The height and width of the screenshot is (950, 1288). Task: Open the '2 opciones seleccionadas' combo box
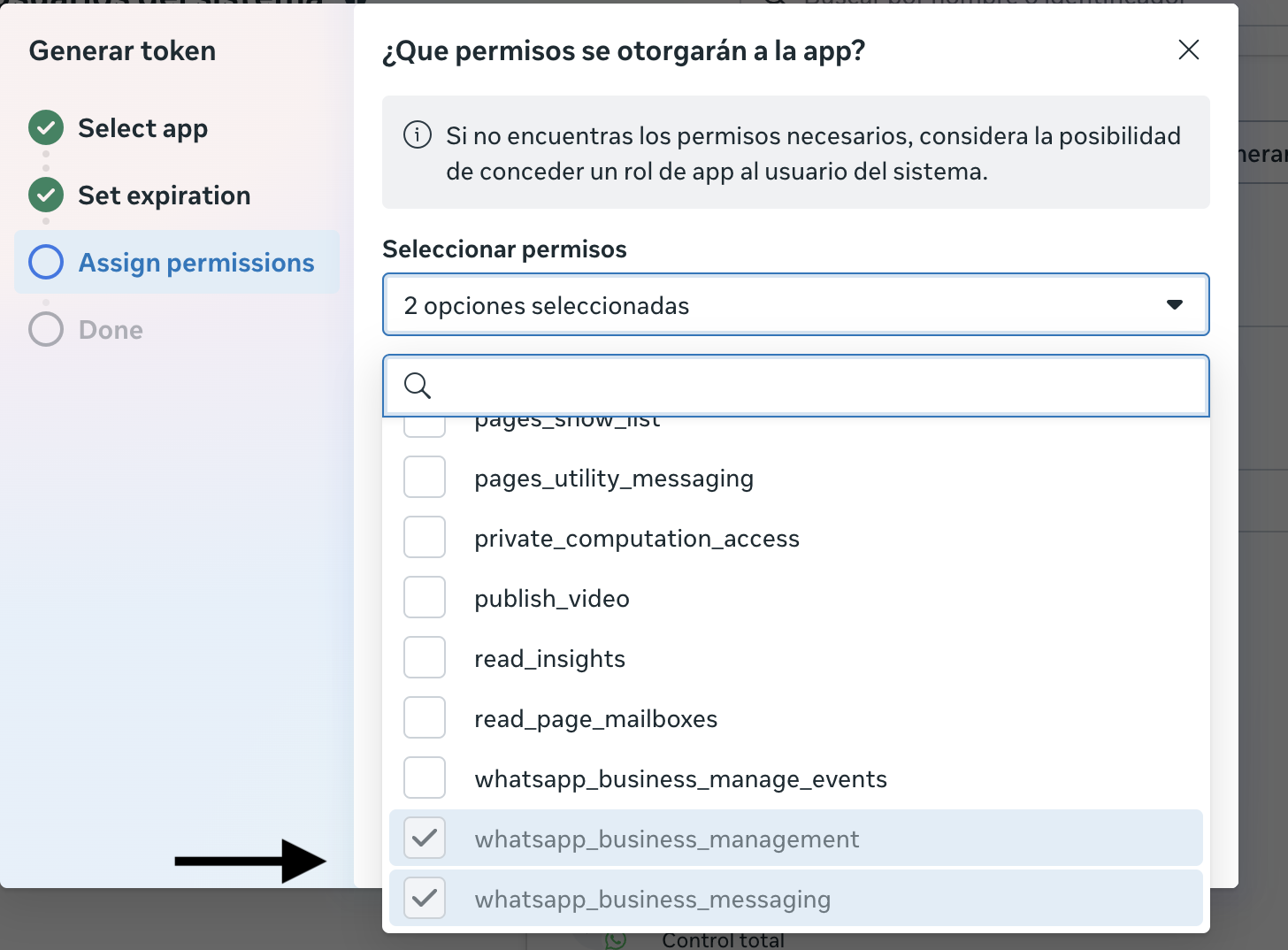pyautogui.click(x=778, y=305)
